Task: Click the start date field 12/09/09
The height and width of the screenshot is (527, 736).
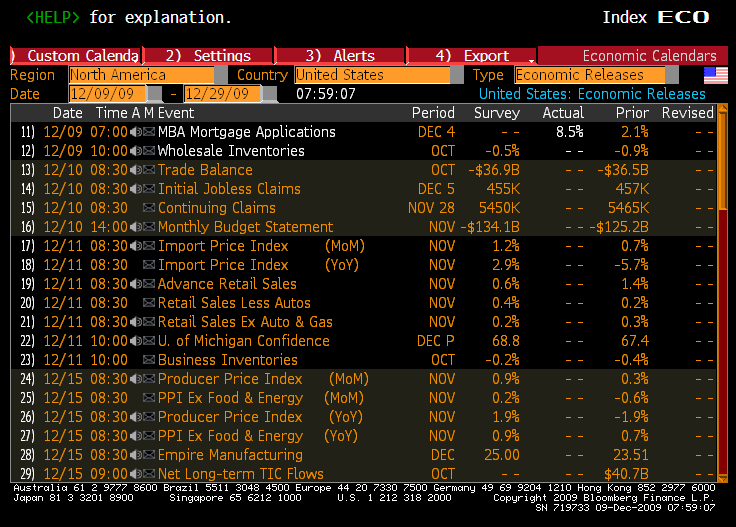Action: point(108,94)
